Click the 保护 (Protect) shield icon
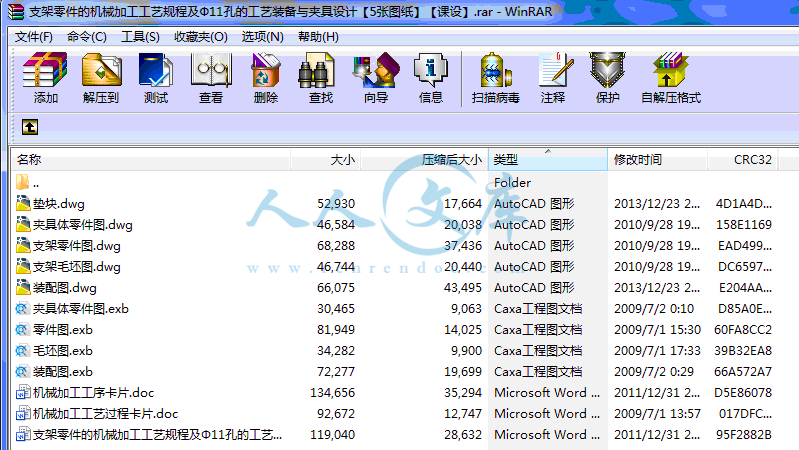The image size is (799, 450). click(607, 70)
